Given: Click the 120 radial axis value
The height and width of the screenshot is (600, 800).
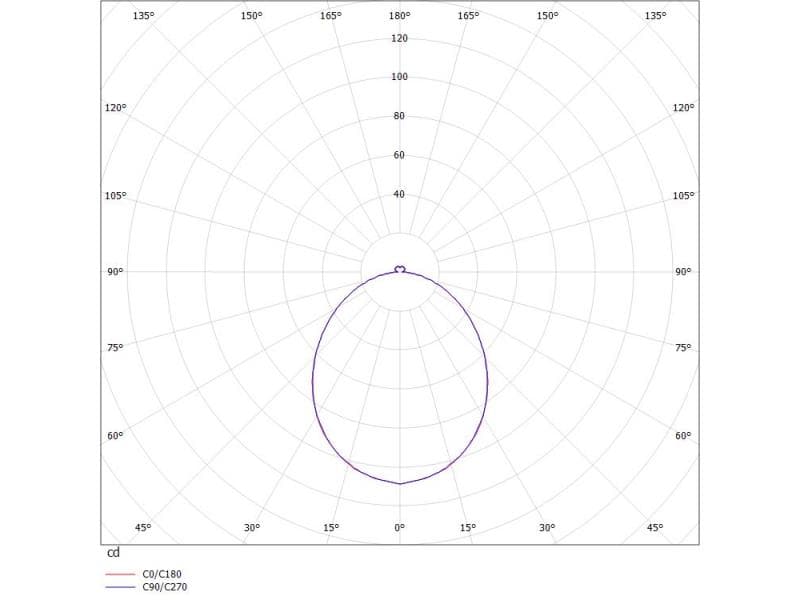Looking at the screenshot, I should tap(399, 38).
